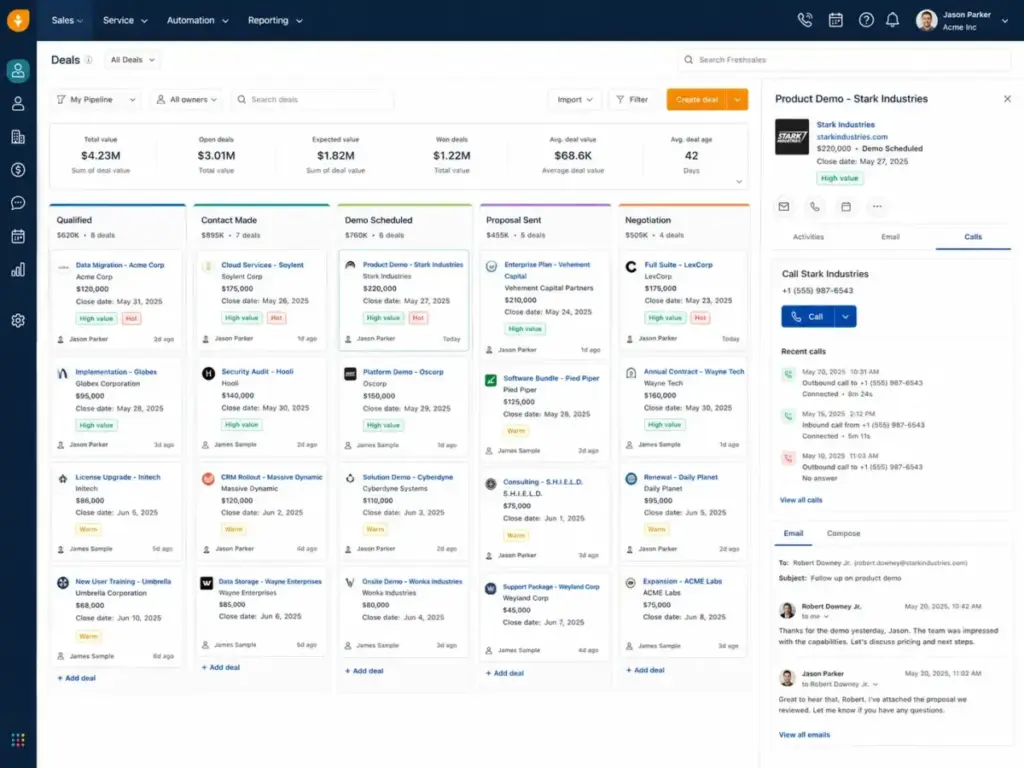
Task: Open the Import dropdown
Action: pos(575,99)
